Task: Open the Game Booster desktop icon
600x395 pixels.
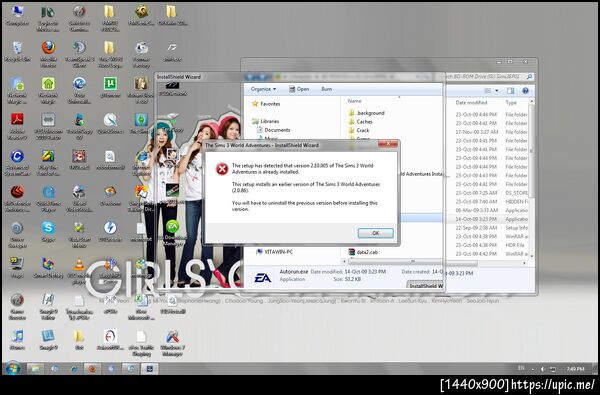Action: 17,307
